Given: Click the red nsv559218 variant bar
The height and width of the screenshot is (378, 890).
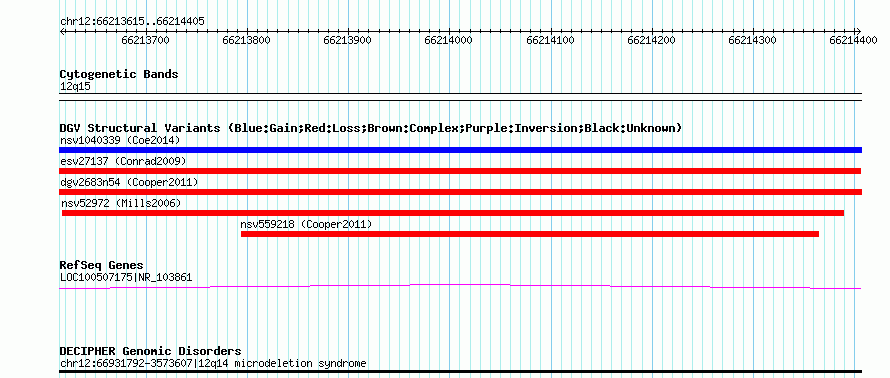Looking at the screenshot, I should [530, 234].
